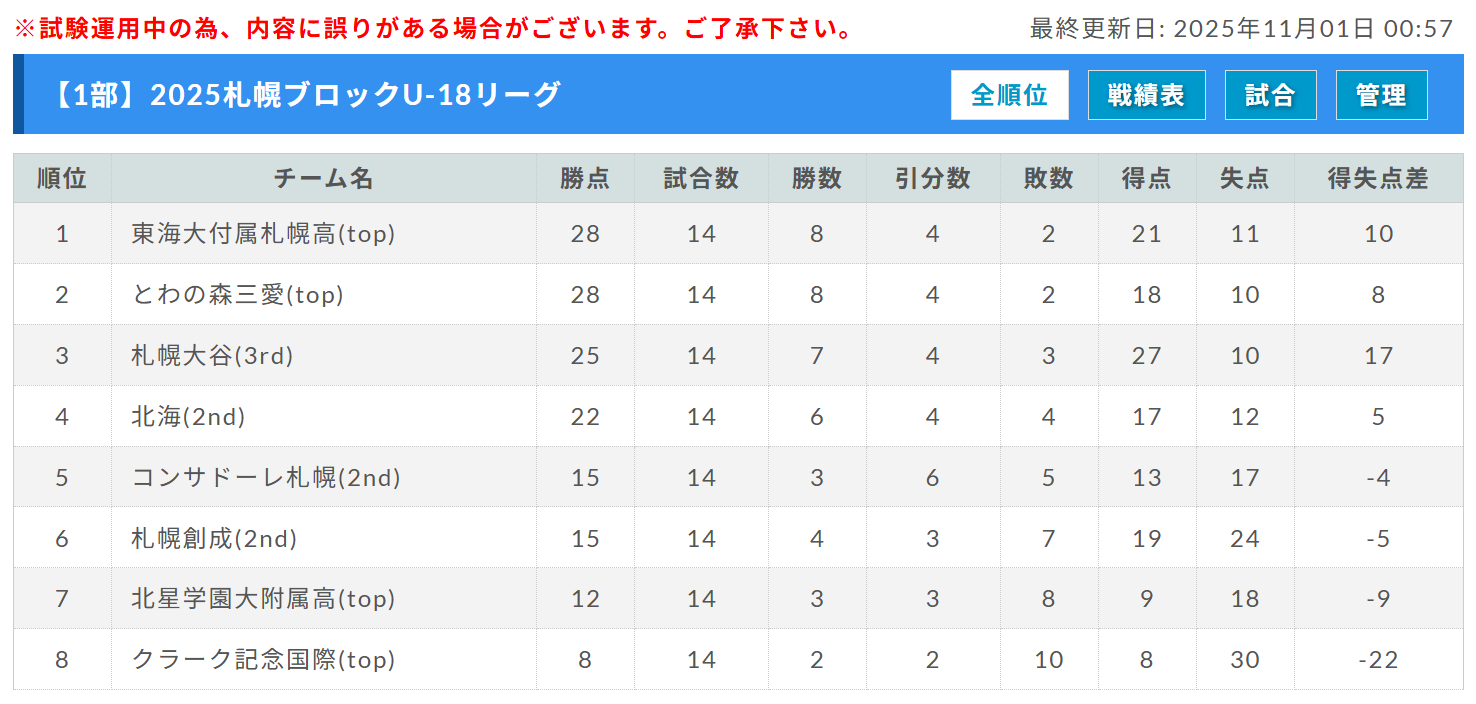Open the 戦績表 tab
Viewport: 1476px width, 704px height.
click(1146, 95)
